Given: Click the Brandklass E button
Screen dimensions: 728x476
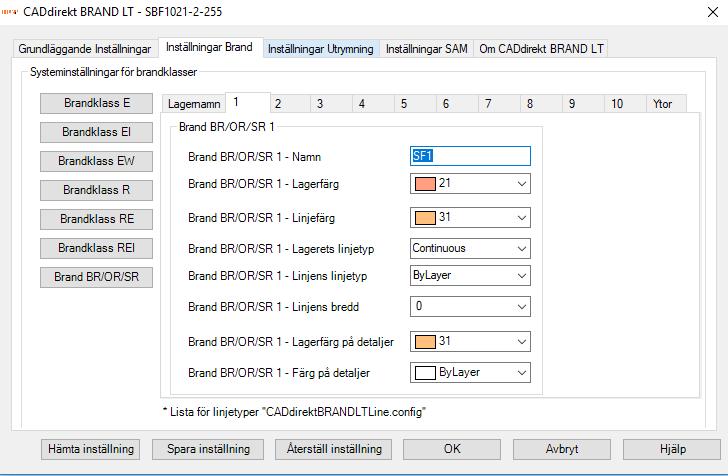Looking at the screenshot, I should [97, 103].
